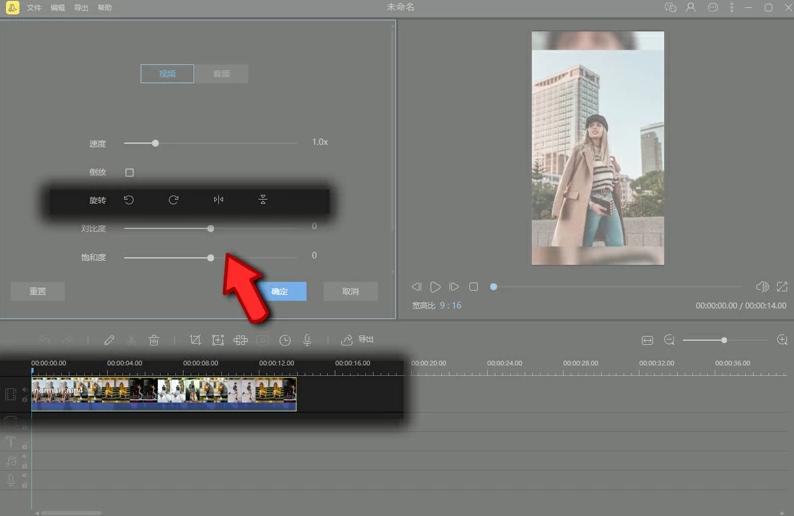Viewport: 794px width, 516px height.
Task: Open the voiceover microphone tool
Action: pos(308,340)
